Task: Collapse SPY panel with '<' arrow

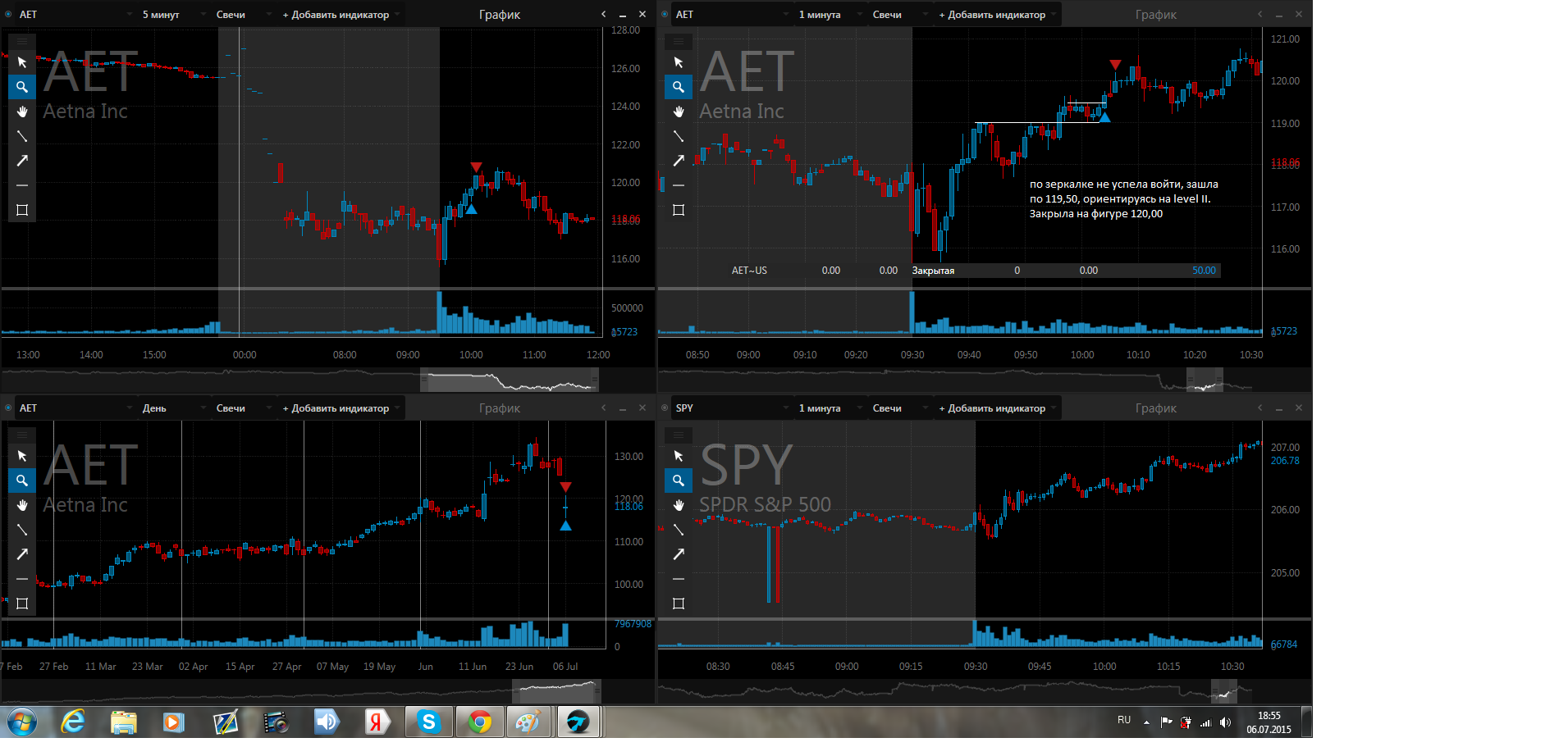Action: click(1260, 408)
